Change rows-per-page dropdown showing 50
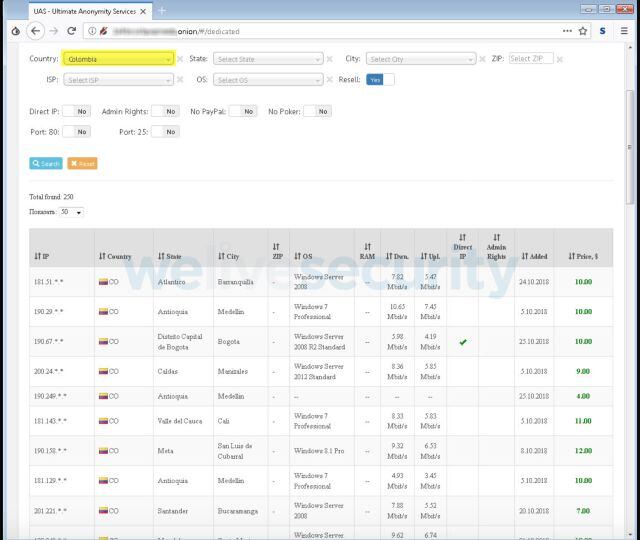This screenshot has height=540, width=640. pos(71,212)
